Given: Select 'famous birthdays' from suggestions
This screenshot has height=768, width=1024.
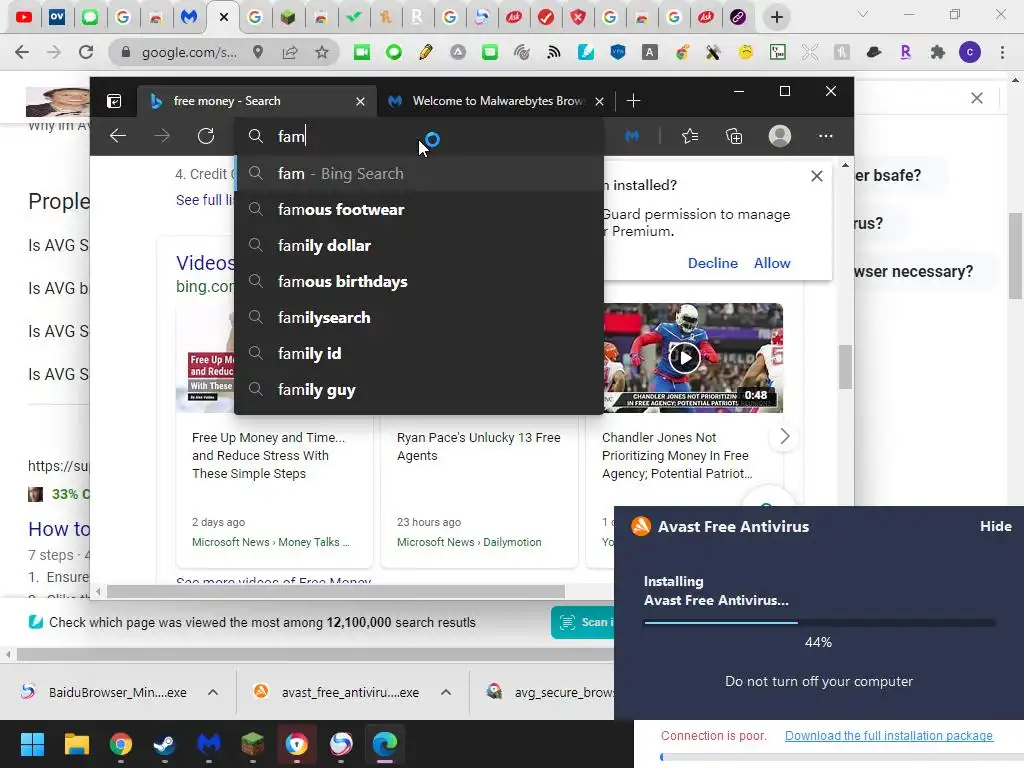Looking at the screenshot, I should pyautogui.click(x=419, y=281).
